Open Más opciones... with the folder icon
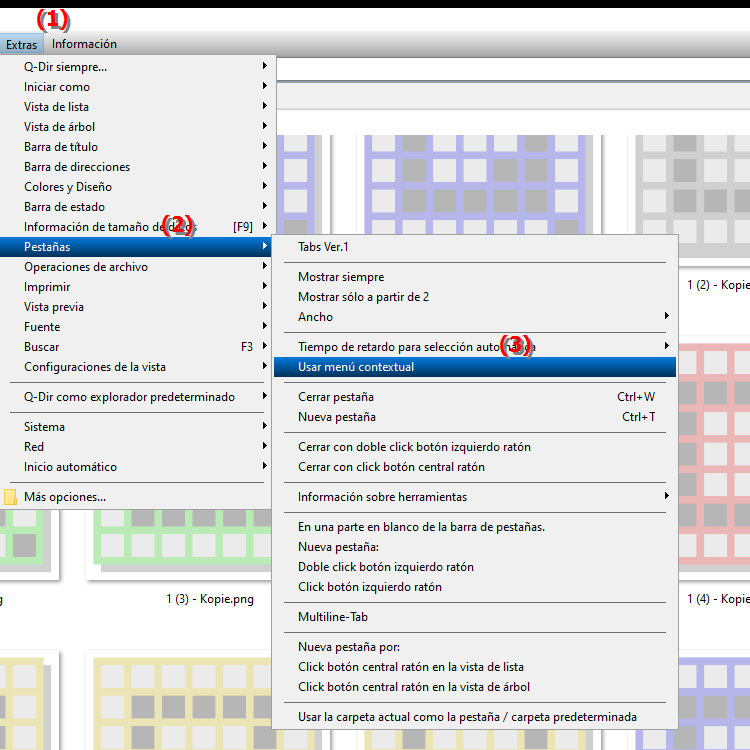Viewport: 750px width, 750px height. click(137, 497)
